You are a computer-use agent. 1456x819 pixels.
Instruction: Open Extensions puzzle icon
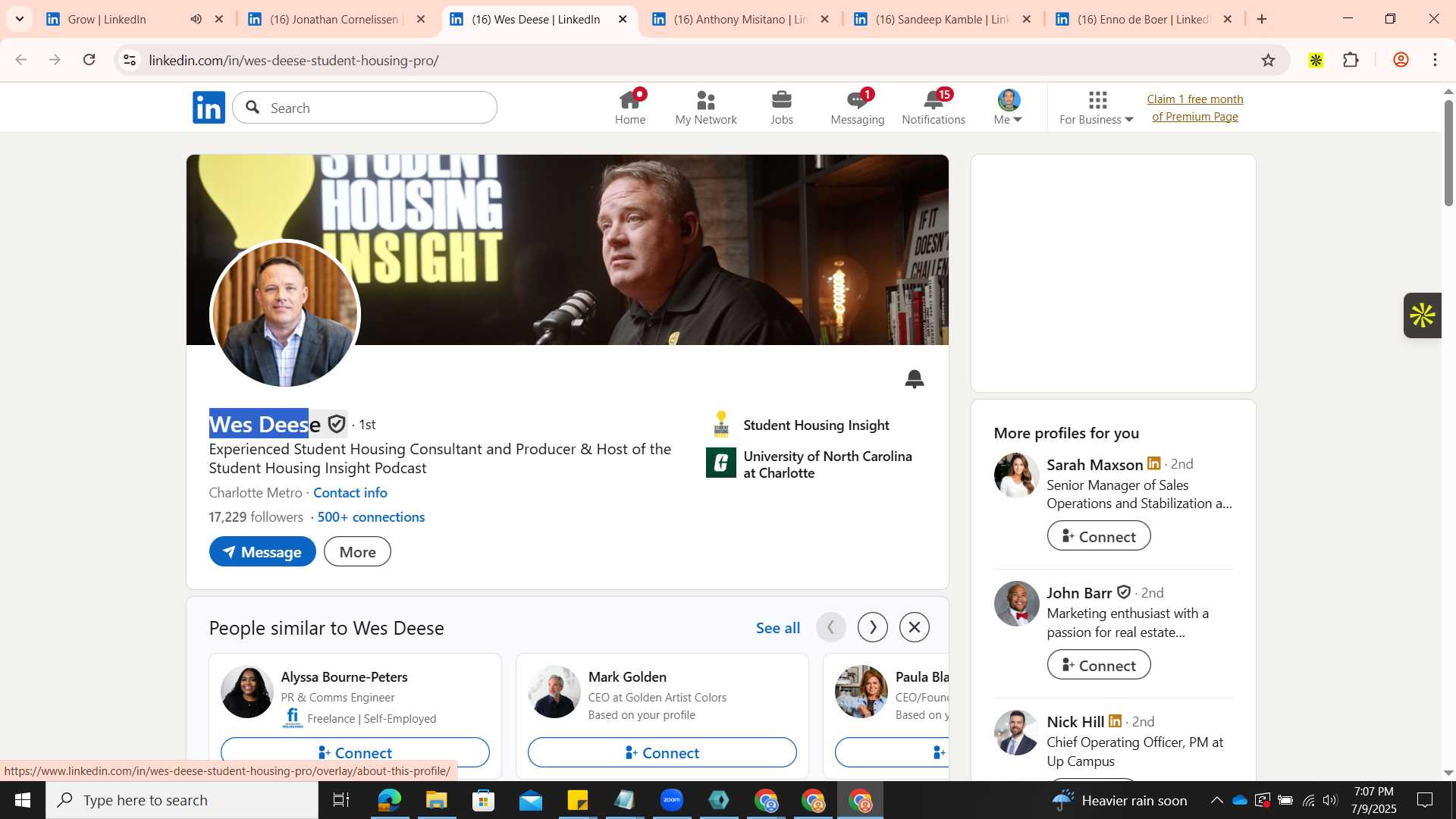pos(1351,60)
